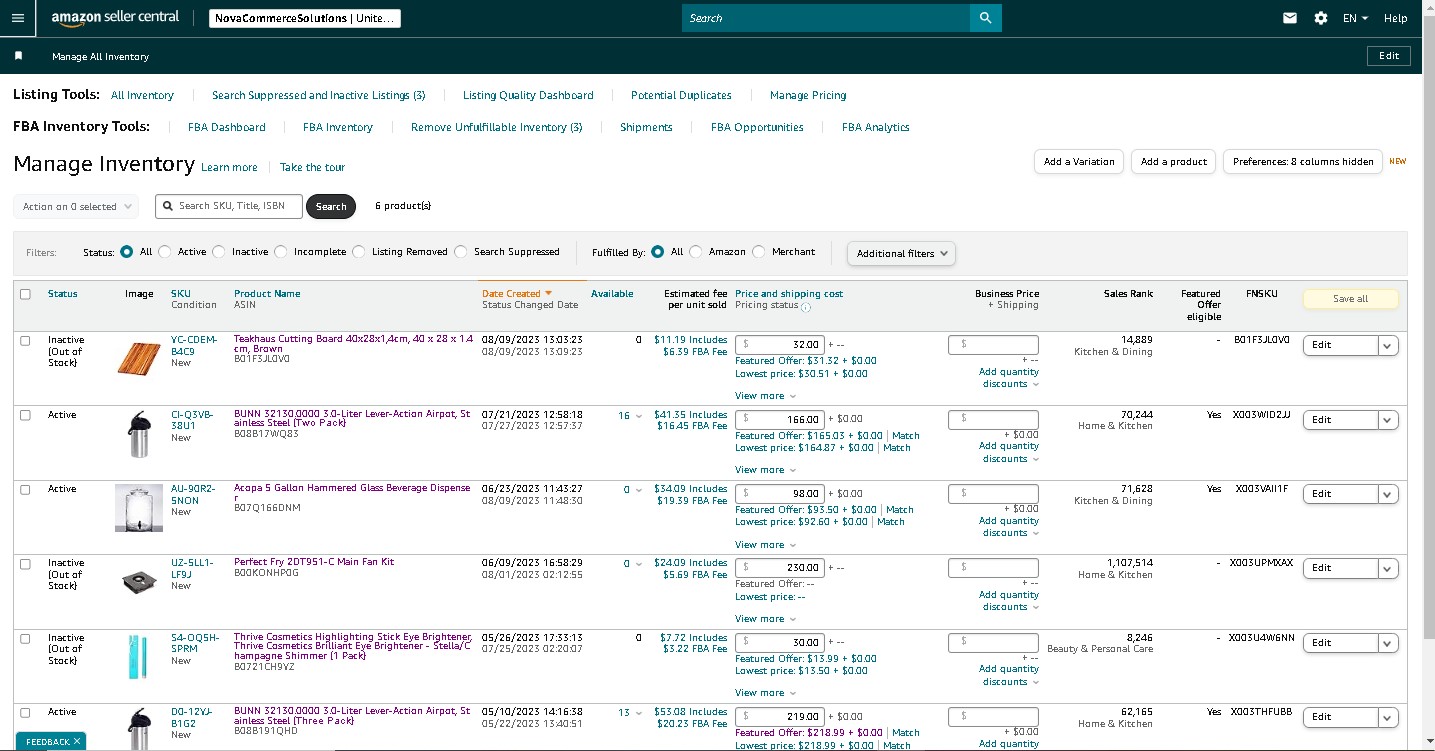Click the Edit button for Thrive Cosmetics row
Screen dimensions: 1435x751
click(x=1341, y=643)
